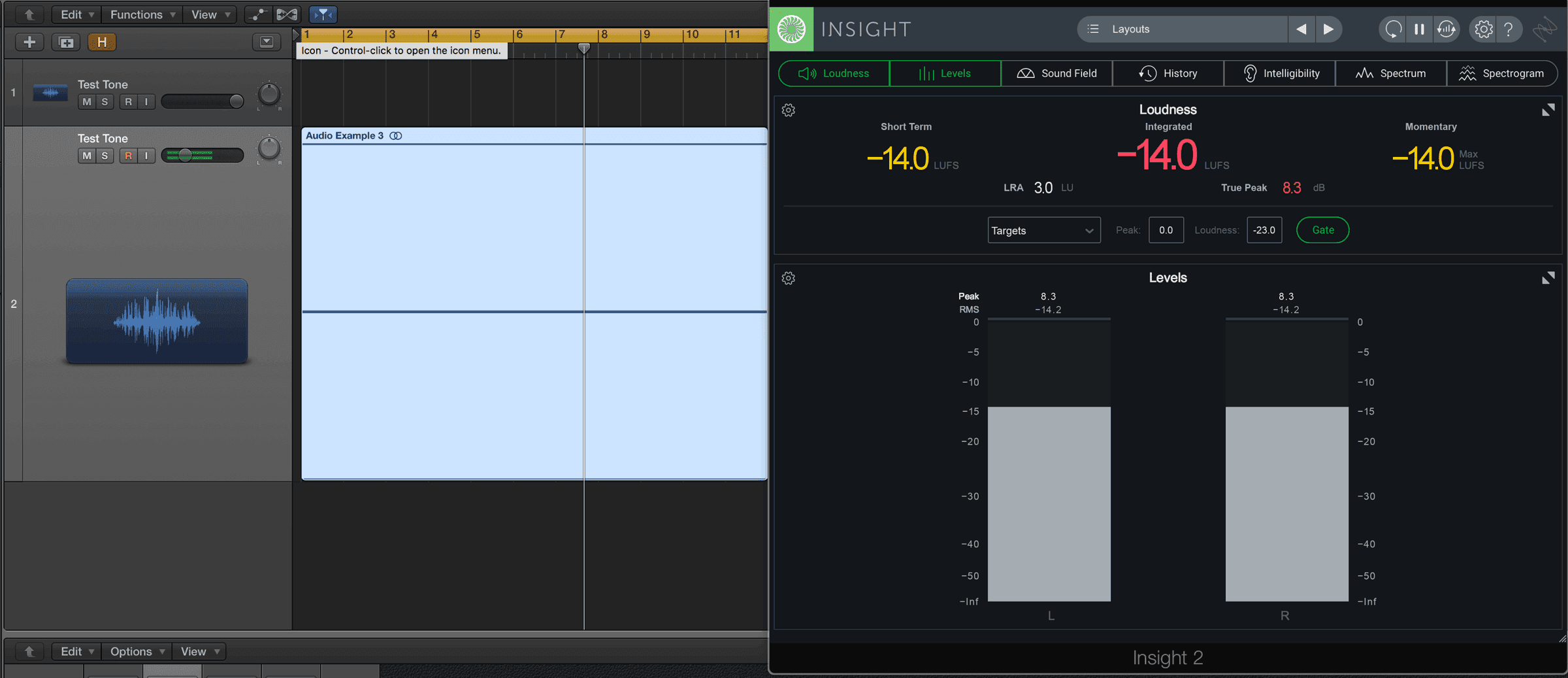Viewport: 1568px width, 678px height.
Task: Open the upper View menu in tracks area
Action: (210, 14)
